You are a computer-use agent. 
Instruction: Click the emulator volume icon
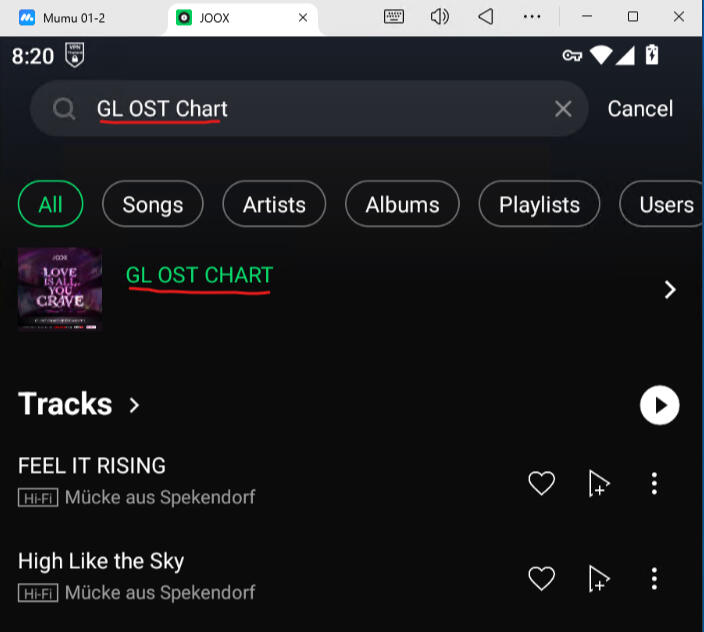440,17
